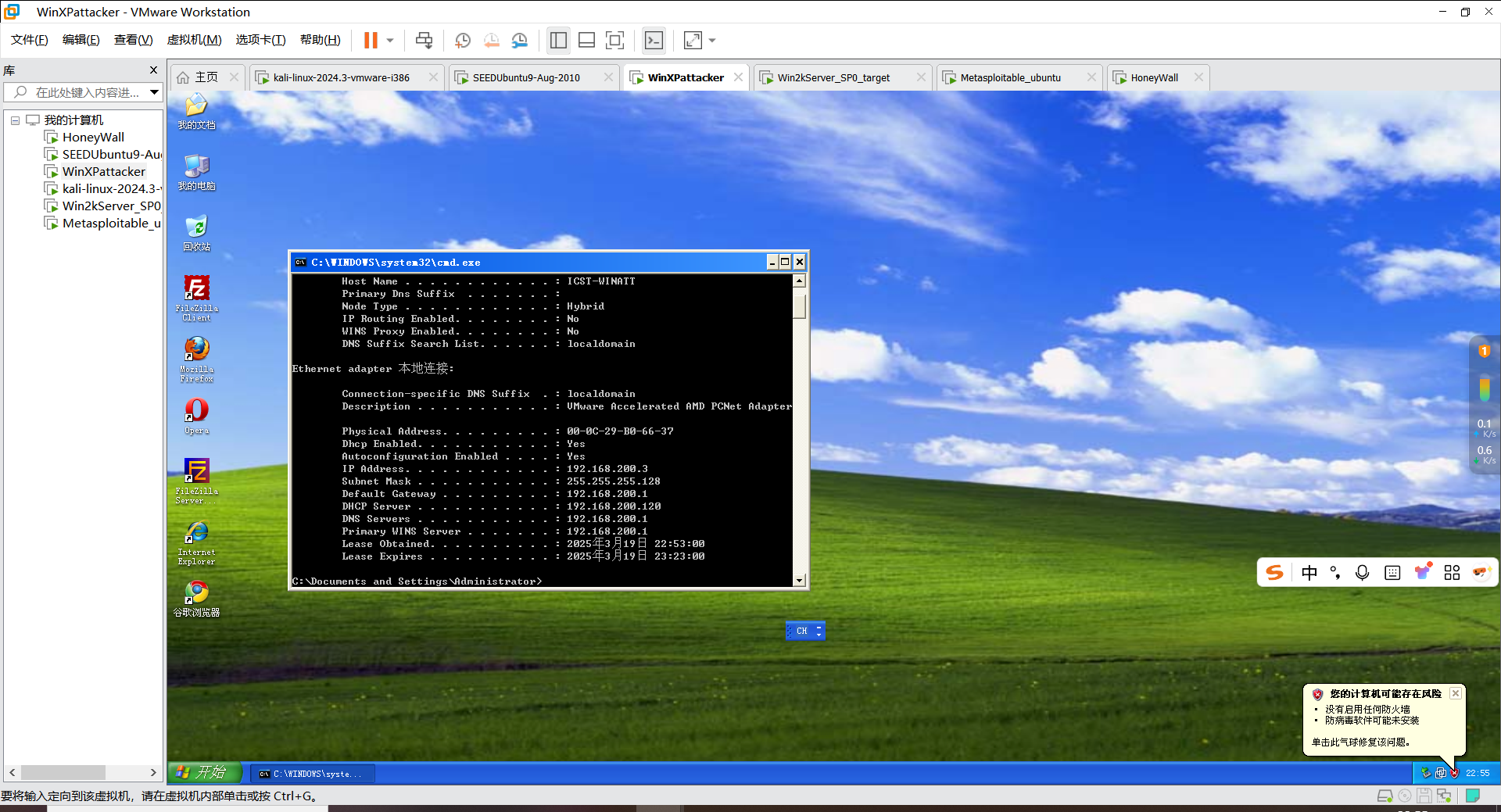The height and width of the screenshot is (812, 1501).
Task: Close the security risk balloon
Action: [1455, 693]
